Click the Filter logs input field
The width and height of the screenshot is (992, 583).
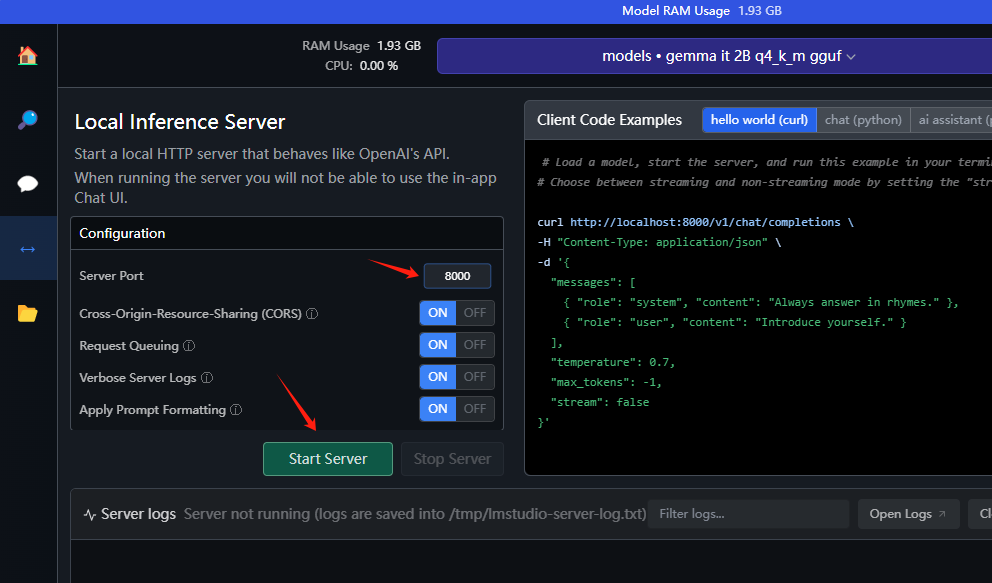click(748, 514)
